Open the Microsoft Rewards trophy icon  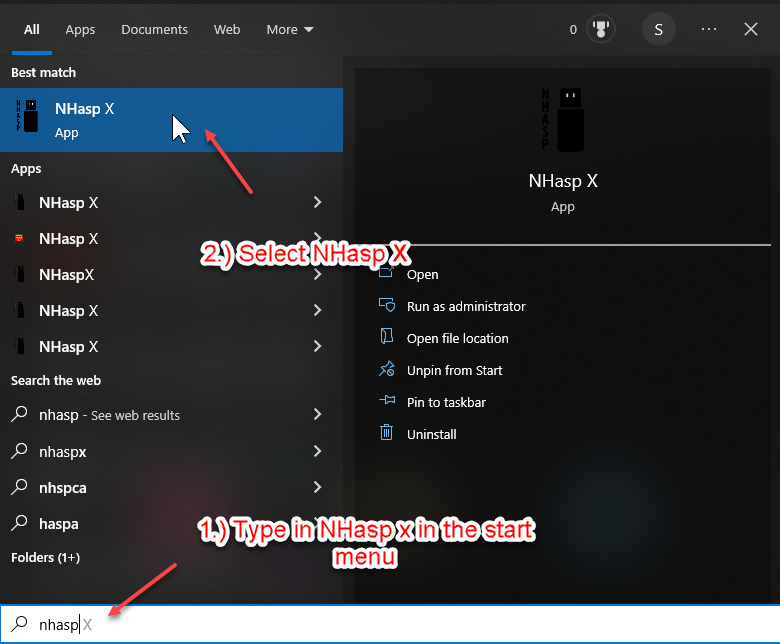tap(600, 29)
